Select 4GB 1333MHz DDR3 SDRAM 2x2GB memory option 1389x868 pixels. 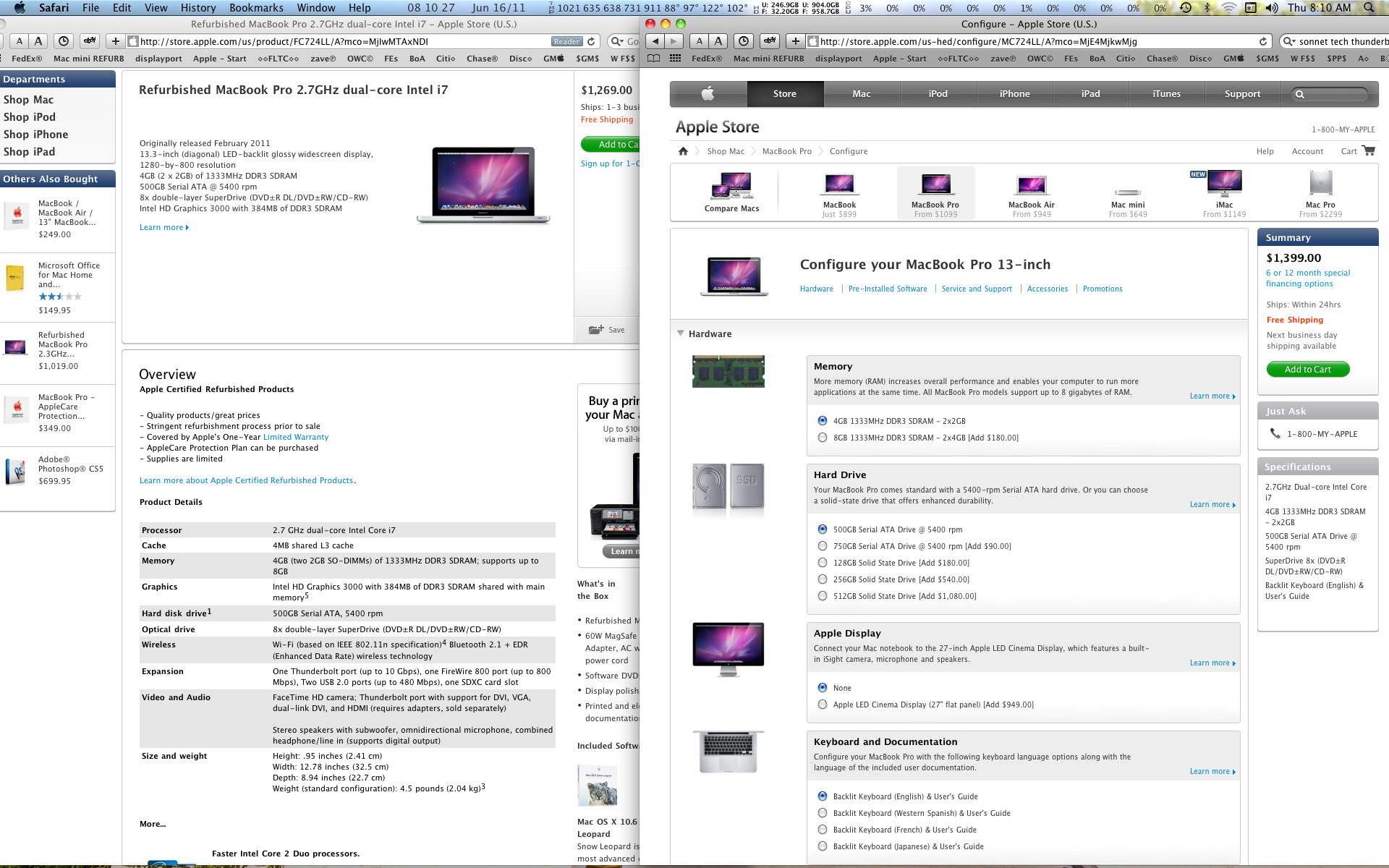tap(823, 420)
